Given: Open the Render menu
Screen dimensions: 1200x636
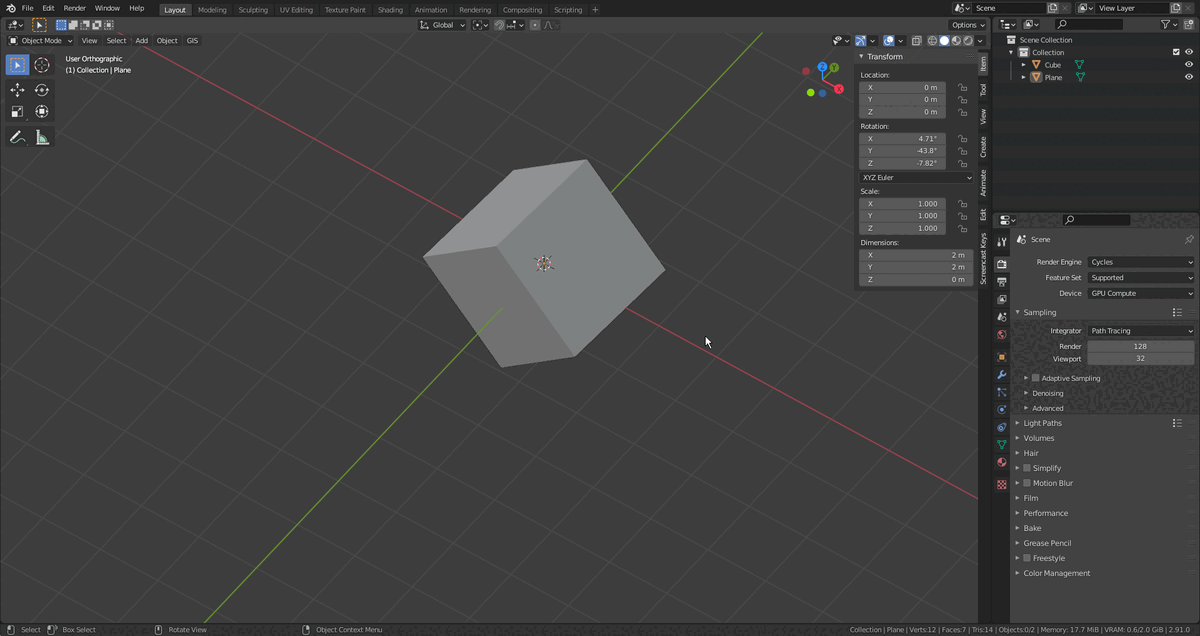Looking at the screenshot, I should coord(75,8).
